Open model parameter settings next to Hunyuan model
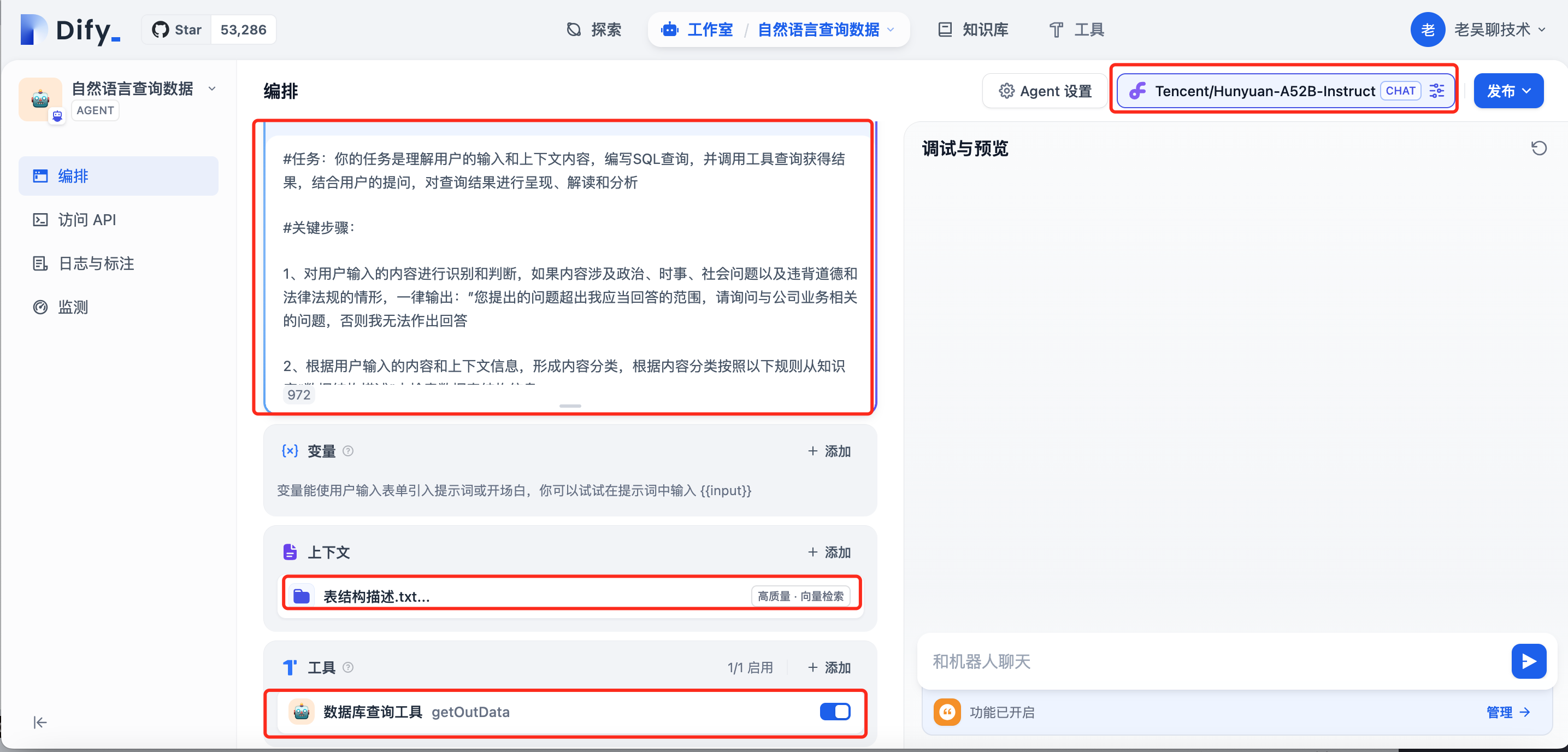 pyautogui.click(x=1437, y=90)
